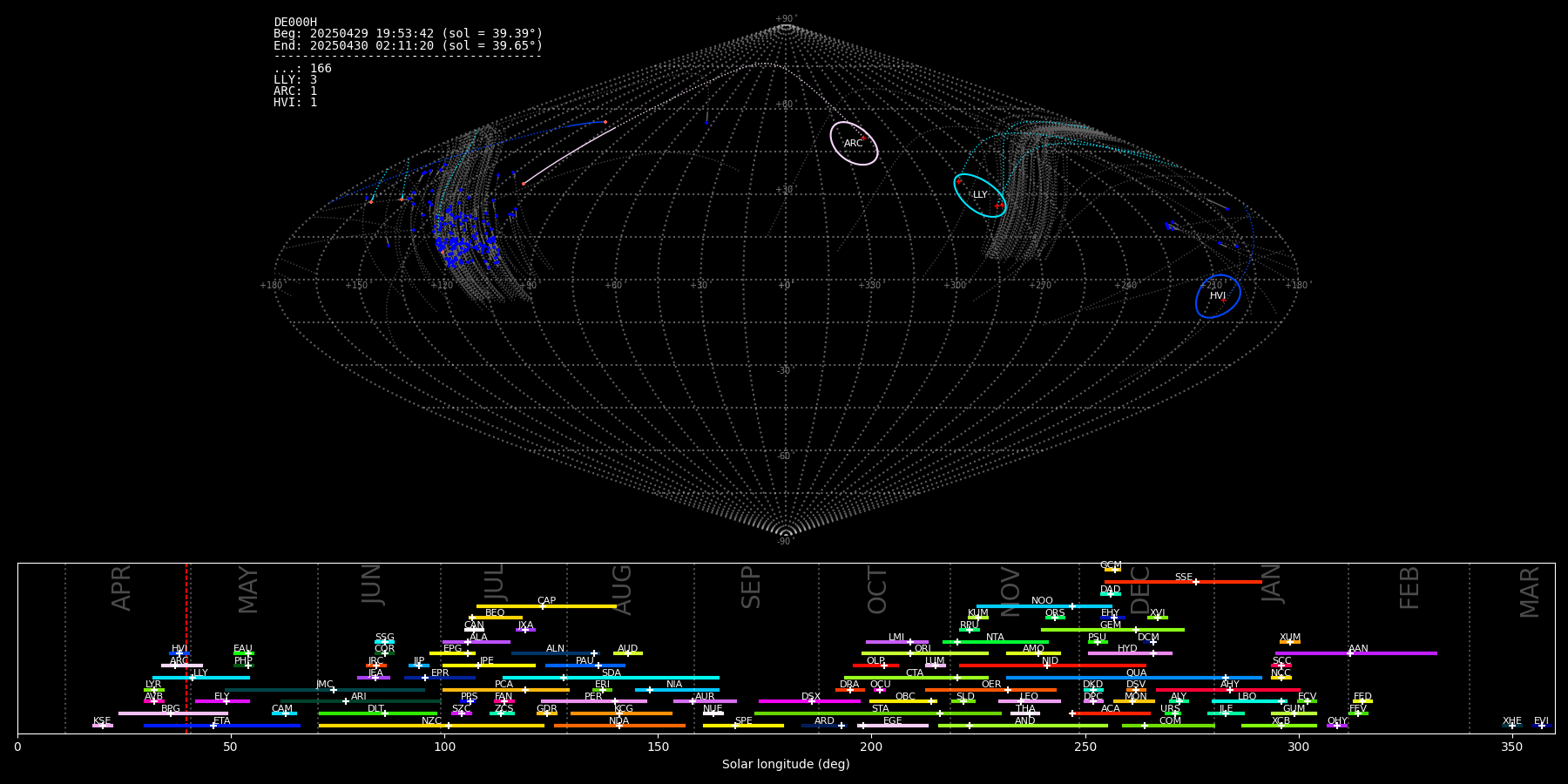
Task: Select the green DLT shower bar
Action: pyautogui.click(x=378, y=713)
